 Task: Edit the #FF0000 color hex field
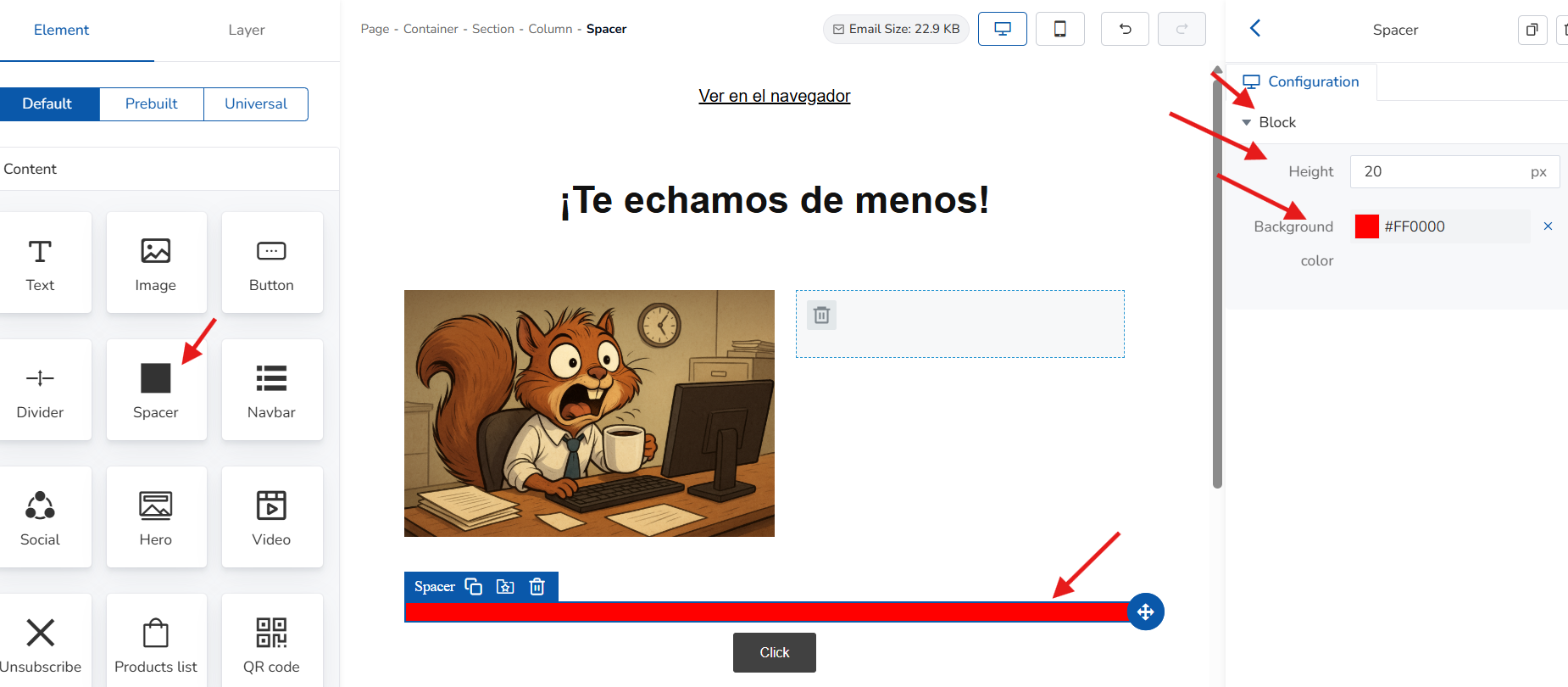(1454, 226)
